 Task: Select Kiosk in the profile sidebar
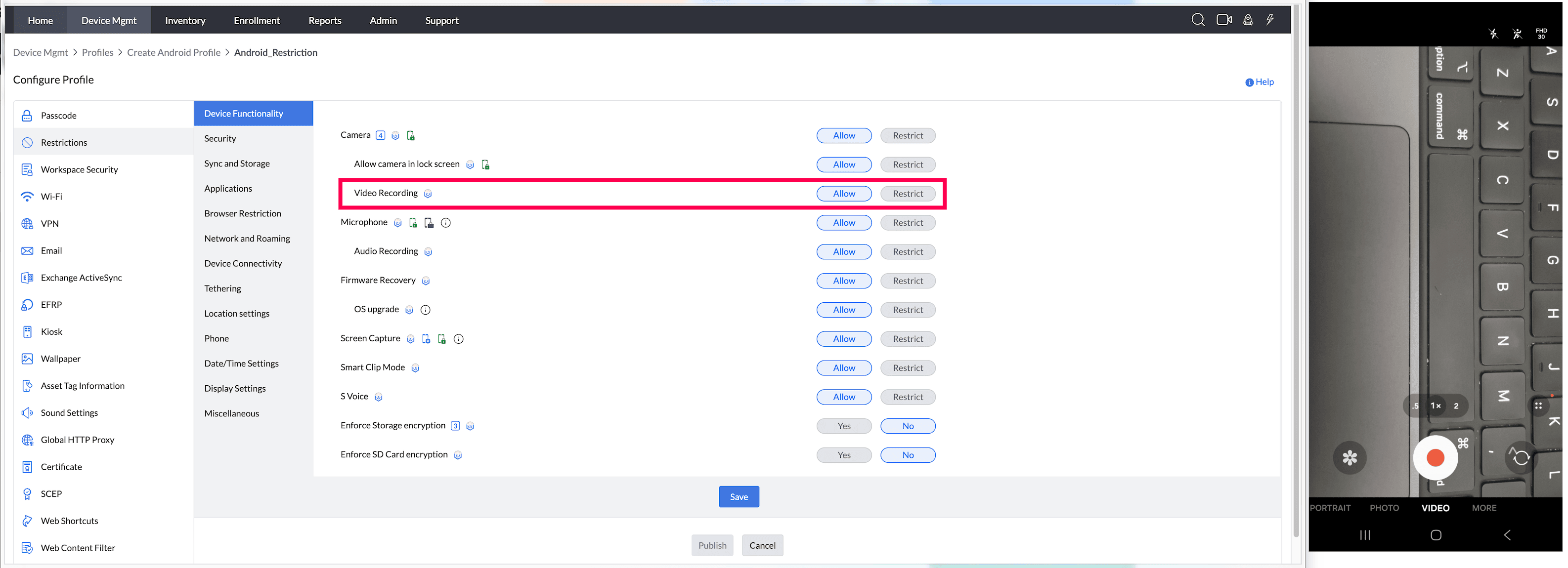51,331
